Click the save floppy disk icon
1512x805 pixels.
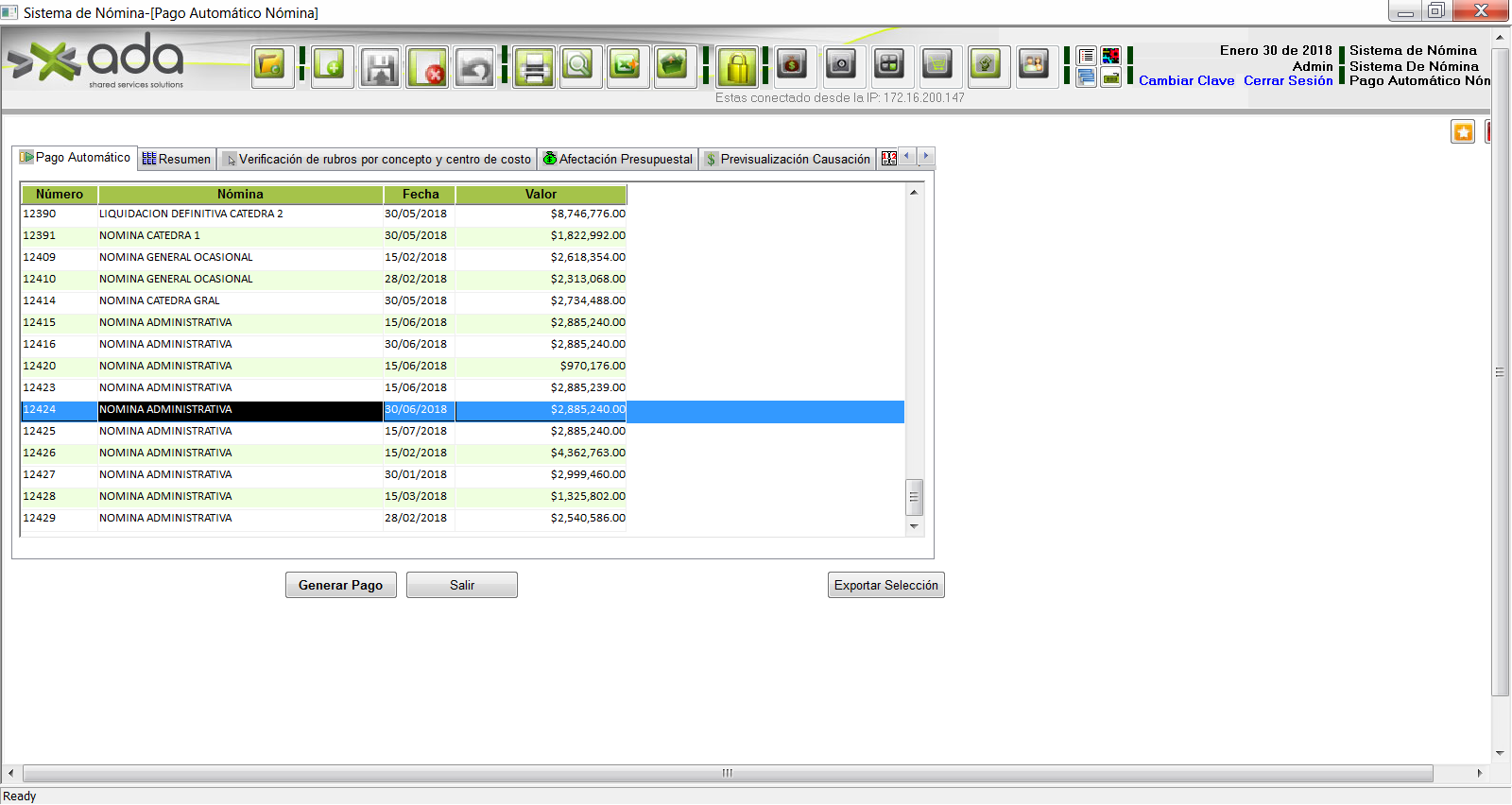pyautogui.click(x=380, y=67)
